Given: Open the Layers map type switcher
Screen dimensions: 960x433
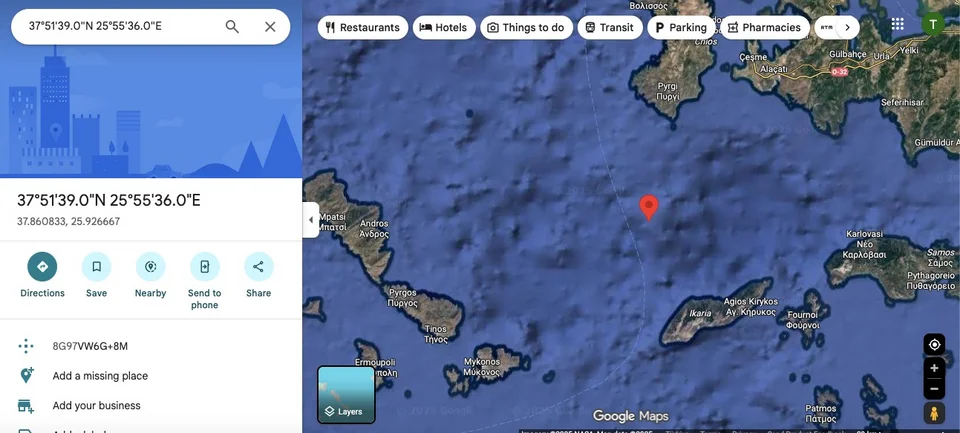Looking at the screenshot, I should pos(346,395).
